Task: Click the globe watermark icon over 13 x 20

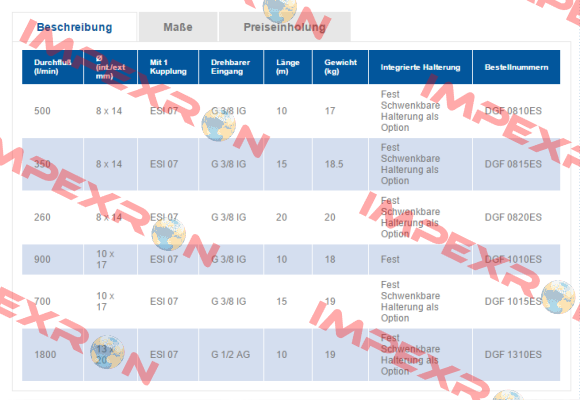Action: coord(107,353)
